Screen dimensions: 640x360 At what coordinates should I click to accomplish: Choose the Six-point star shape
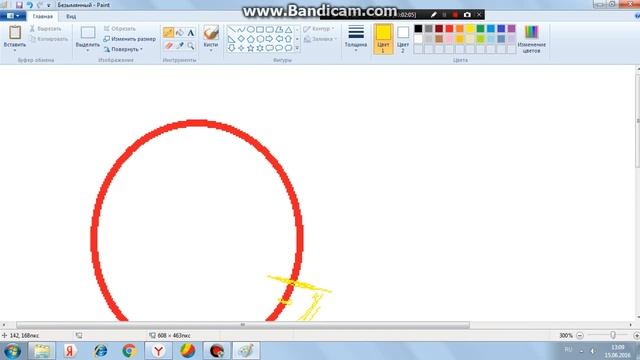(260, 48)
